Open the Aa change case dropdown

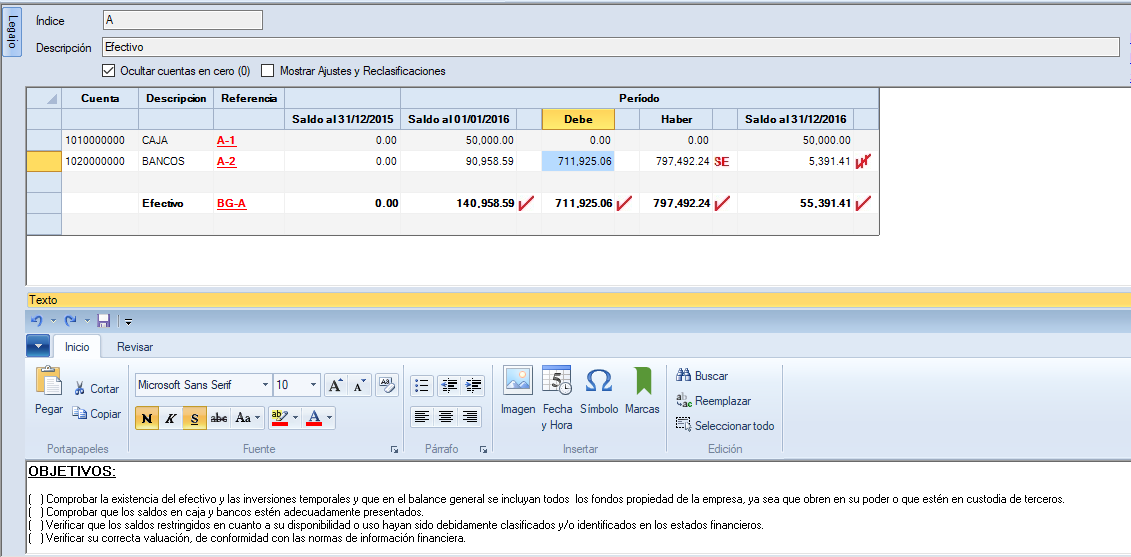(x=248, y=418)
